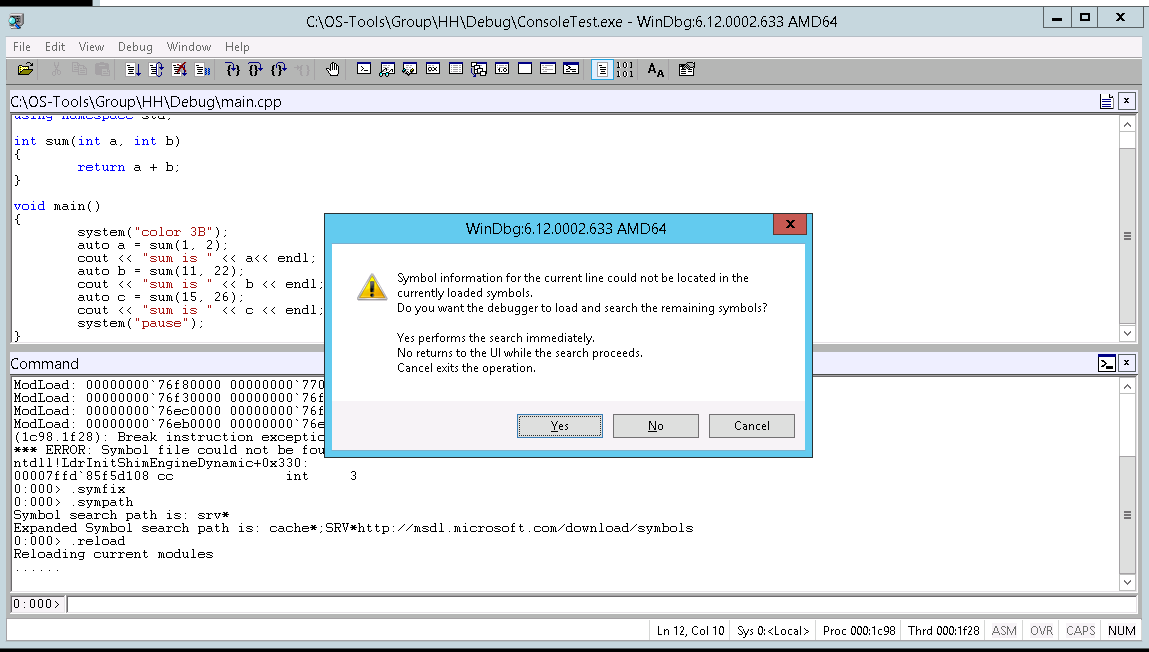Close the WinDbg symbol warning dialog
The image size is (1149, 652).
[790, 224]
